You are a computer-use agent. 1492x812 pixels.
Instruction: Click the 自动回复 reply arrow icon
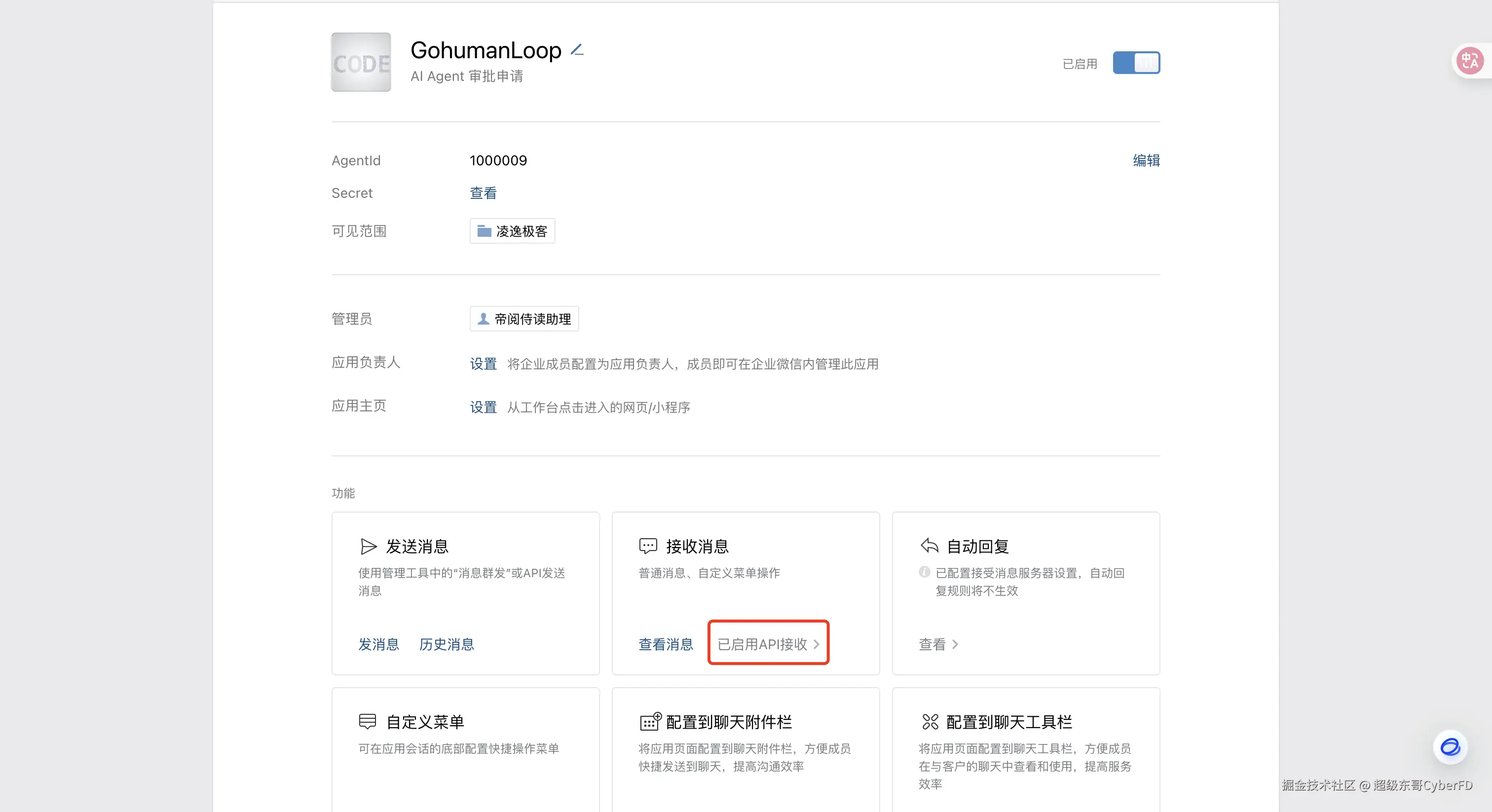[929, 546]
